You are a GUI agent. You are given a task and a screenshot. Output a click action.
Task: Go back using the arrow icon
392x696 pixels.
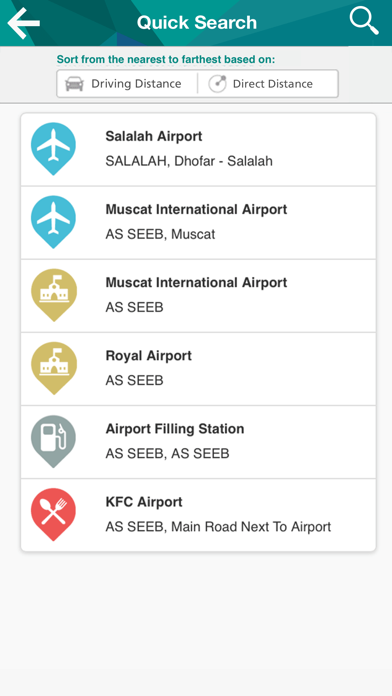24,23
